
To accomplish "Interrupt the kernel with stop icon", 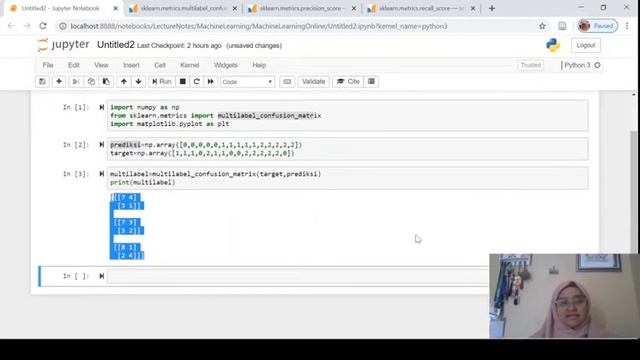I will click(183, 82).
